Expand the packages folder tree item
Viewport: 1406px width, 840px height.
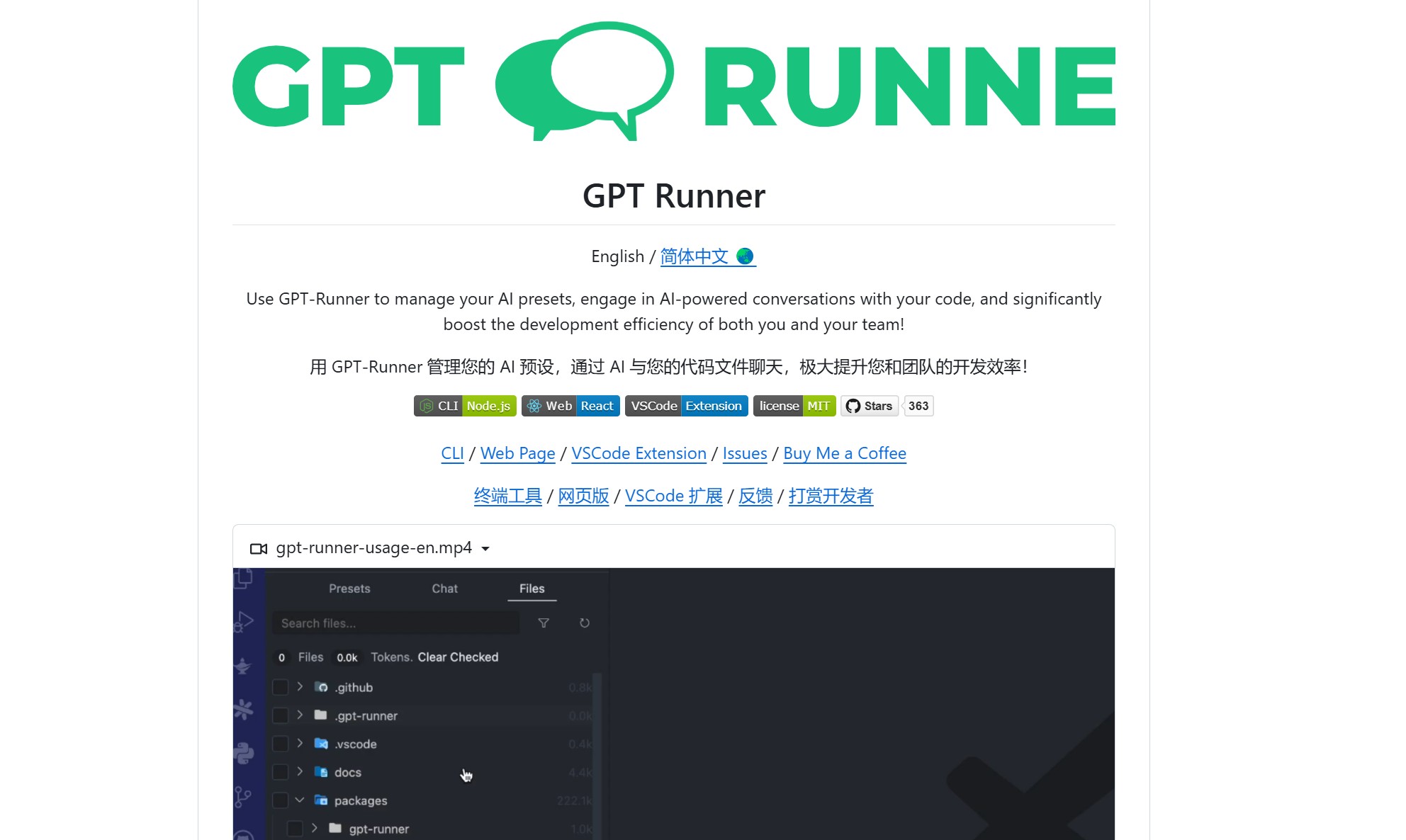[300, 800]
